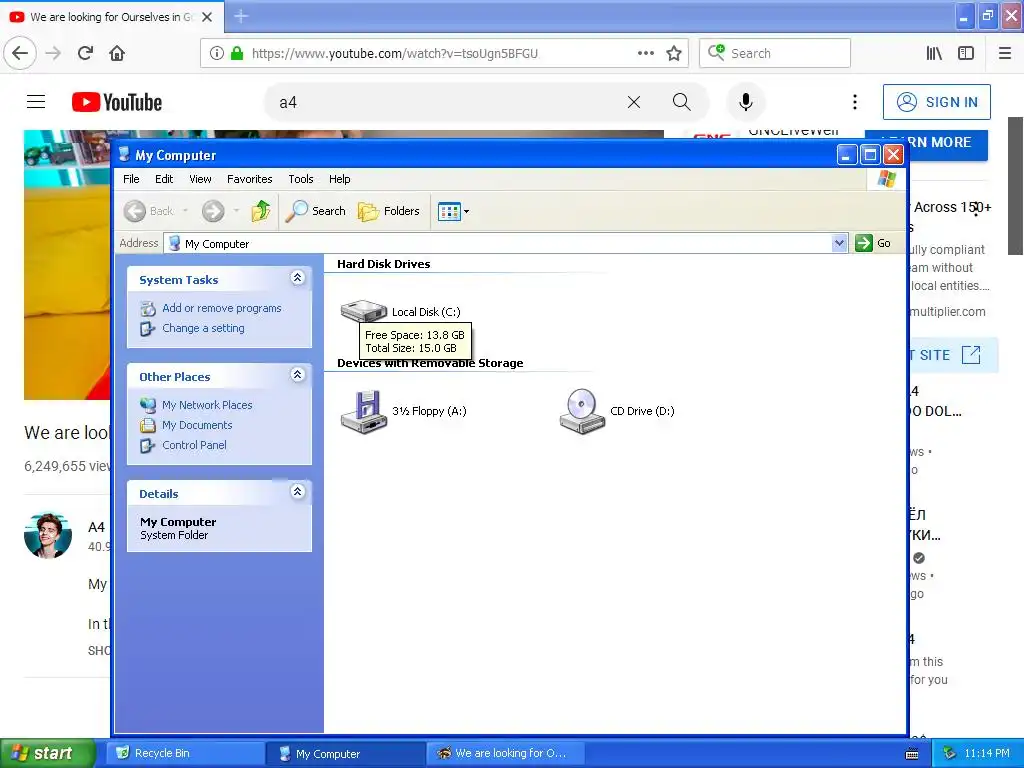This screenshot has width=1024, height=768.
Task: Switch to Firefox taskbar item
Action: point(506,753)
